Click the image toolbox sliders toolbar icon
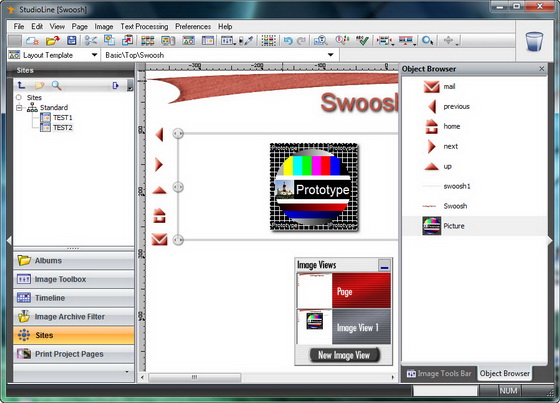Screen dimensions: 560x403 (226, 41)
